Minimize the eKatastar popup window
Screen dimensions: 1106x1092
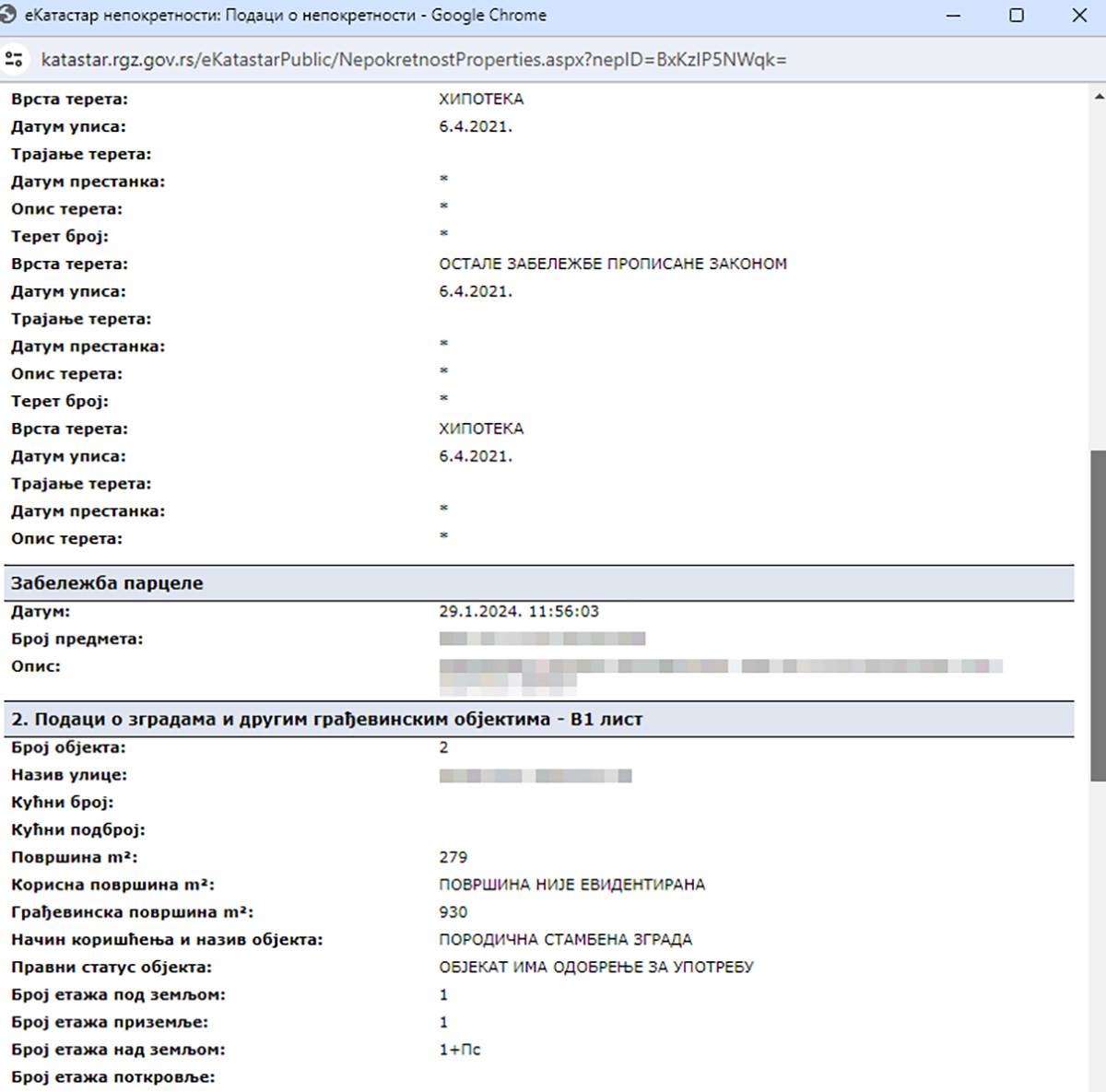click(953, 16)
